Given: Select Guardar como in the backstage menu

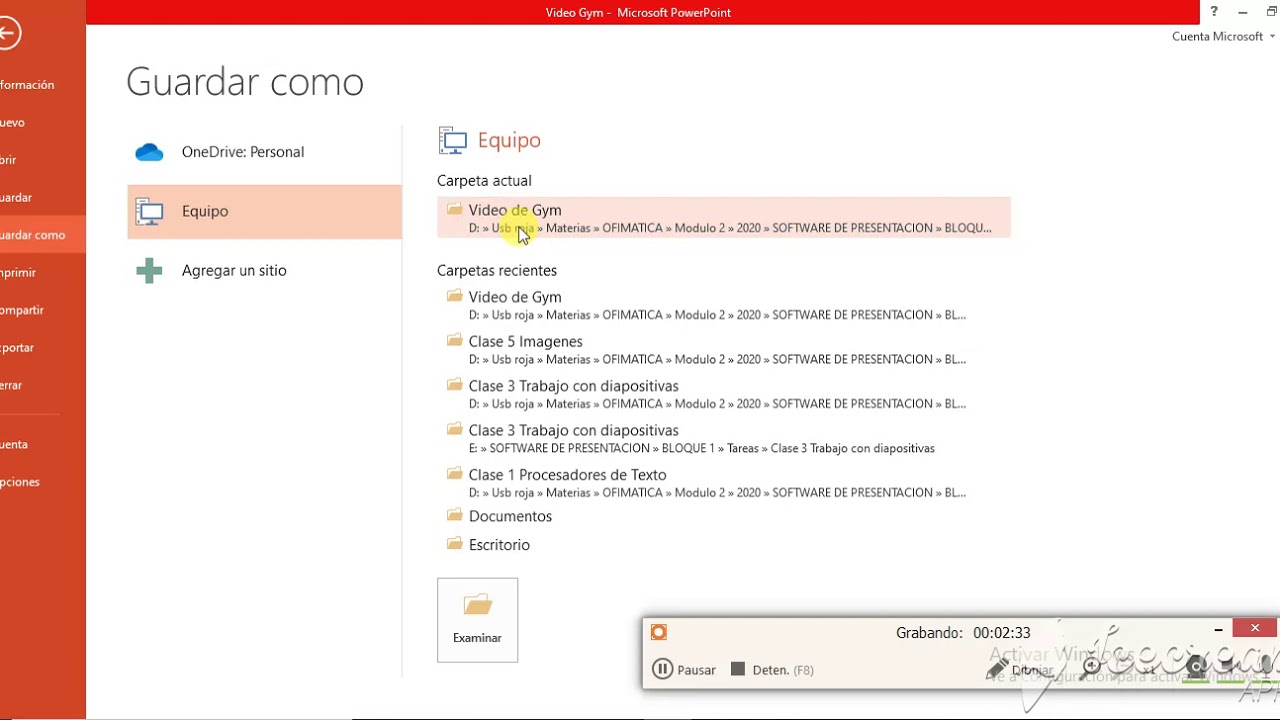Looking at the screenshot, I should pos(43,235).
